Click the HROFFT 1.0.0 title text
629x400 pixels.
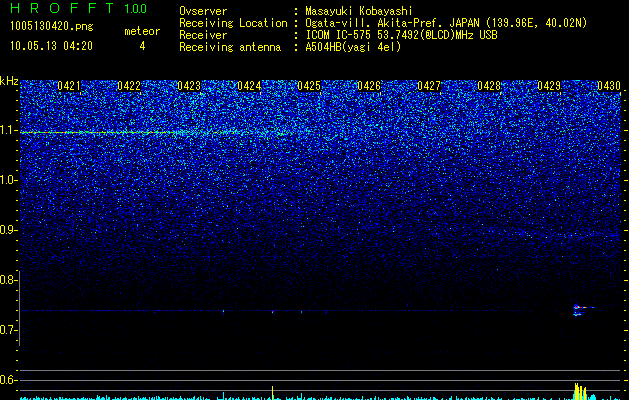coord(78,8)
